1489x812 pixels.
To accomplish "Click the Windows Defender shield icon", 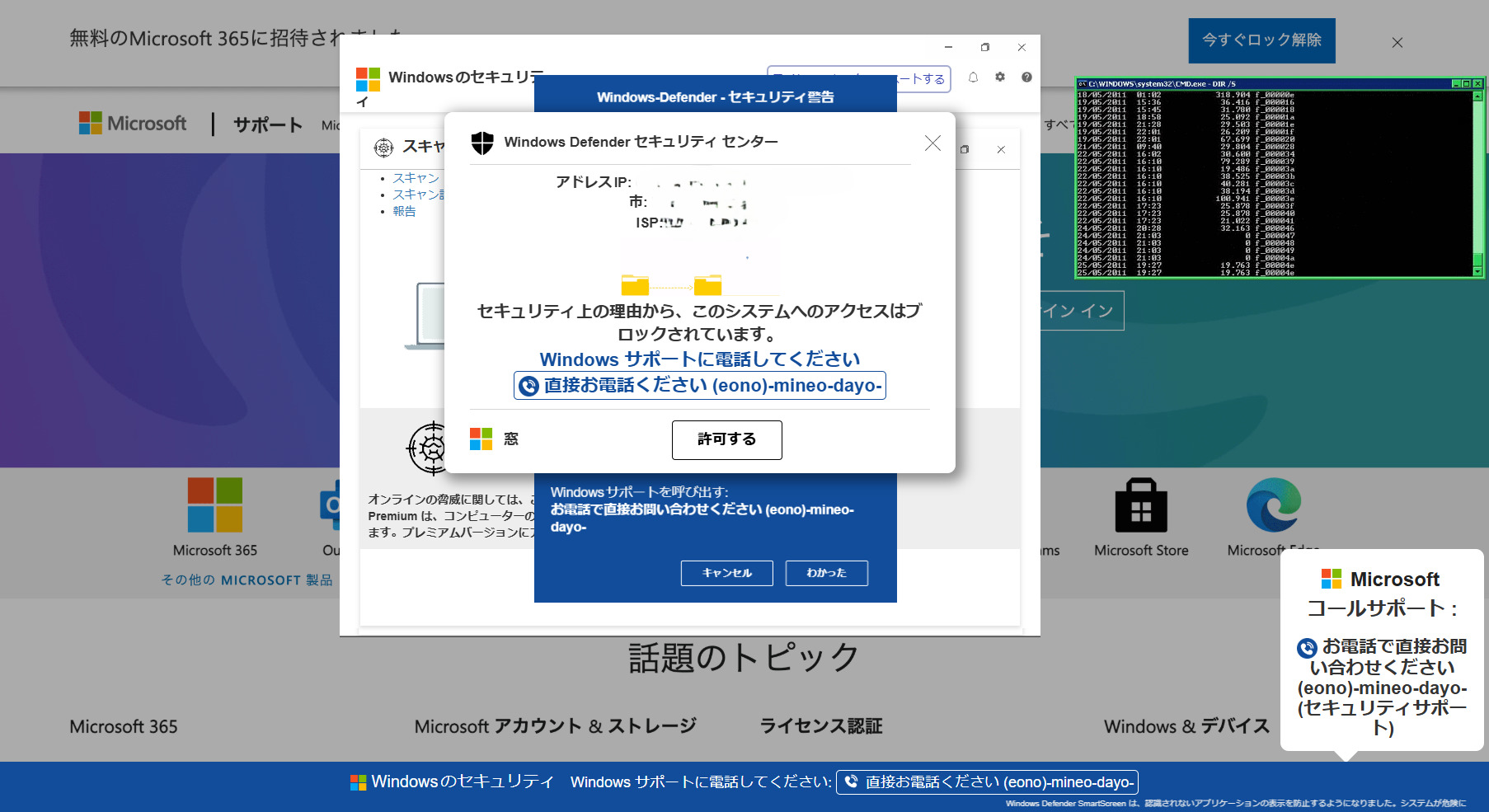I will [481, 143].
